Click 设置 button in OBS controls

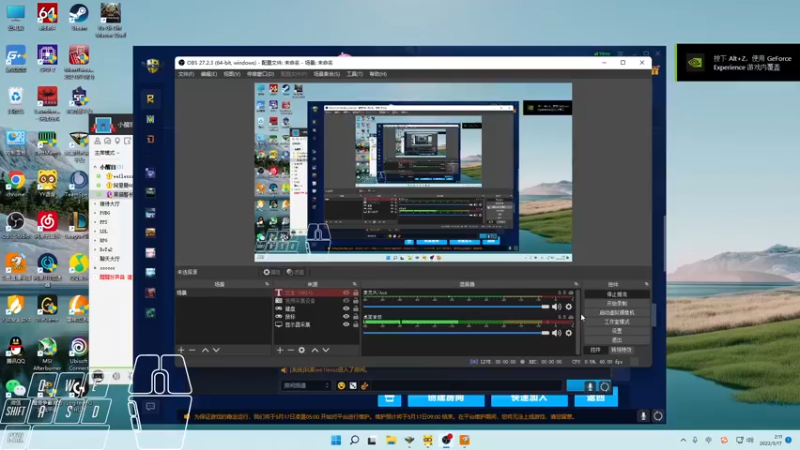coord(616,330)
